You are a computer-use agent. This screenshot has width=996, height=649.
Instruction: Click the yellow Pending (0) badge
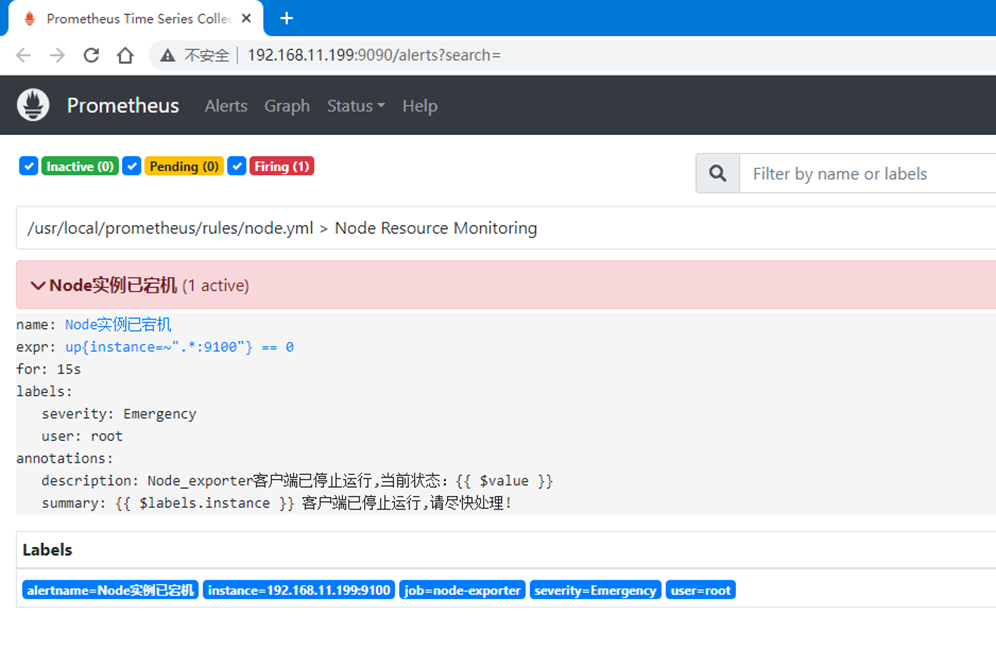pos(184,166)
